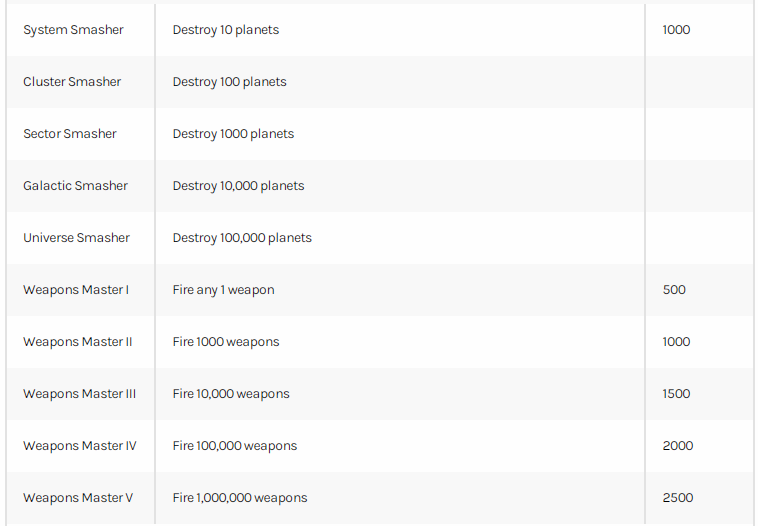The height and width of the screenshot is (526, 758).
Task: Click the Destroy 1000 planets description
Action: [x=233, y=134]
